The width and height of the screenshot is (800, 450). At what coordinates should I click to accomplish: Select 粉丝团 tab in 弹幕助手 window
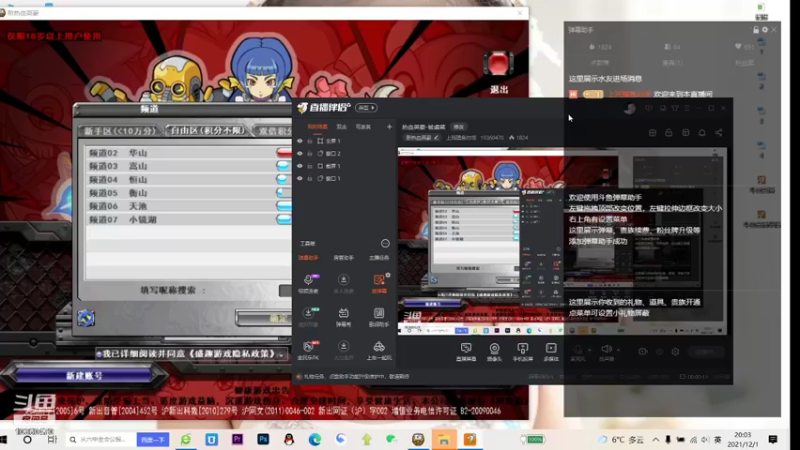click(744, 63)
